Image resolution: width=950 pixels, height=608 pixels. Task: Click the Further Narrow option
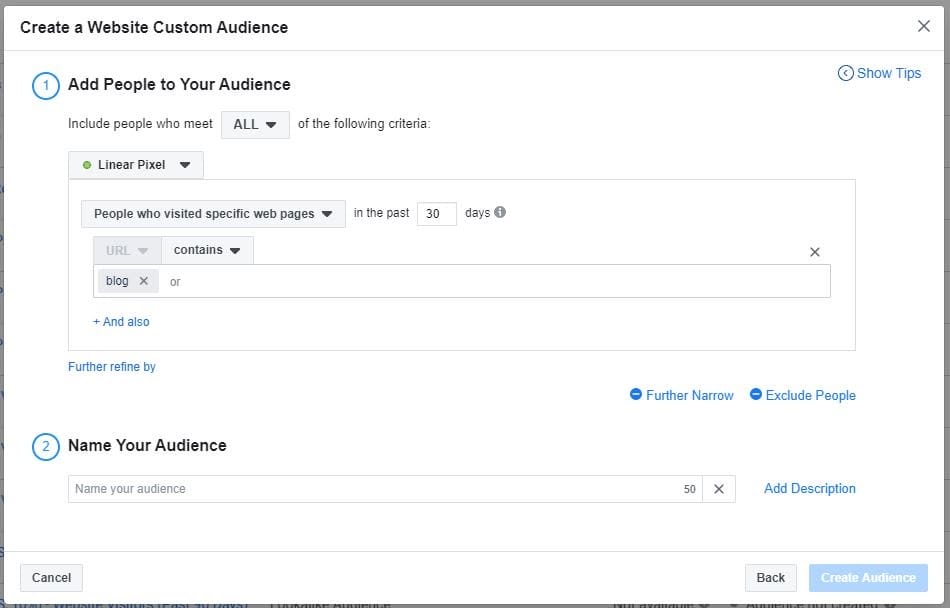point(682,395)
